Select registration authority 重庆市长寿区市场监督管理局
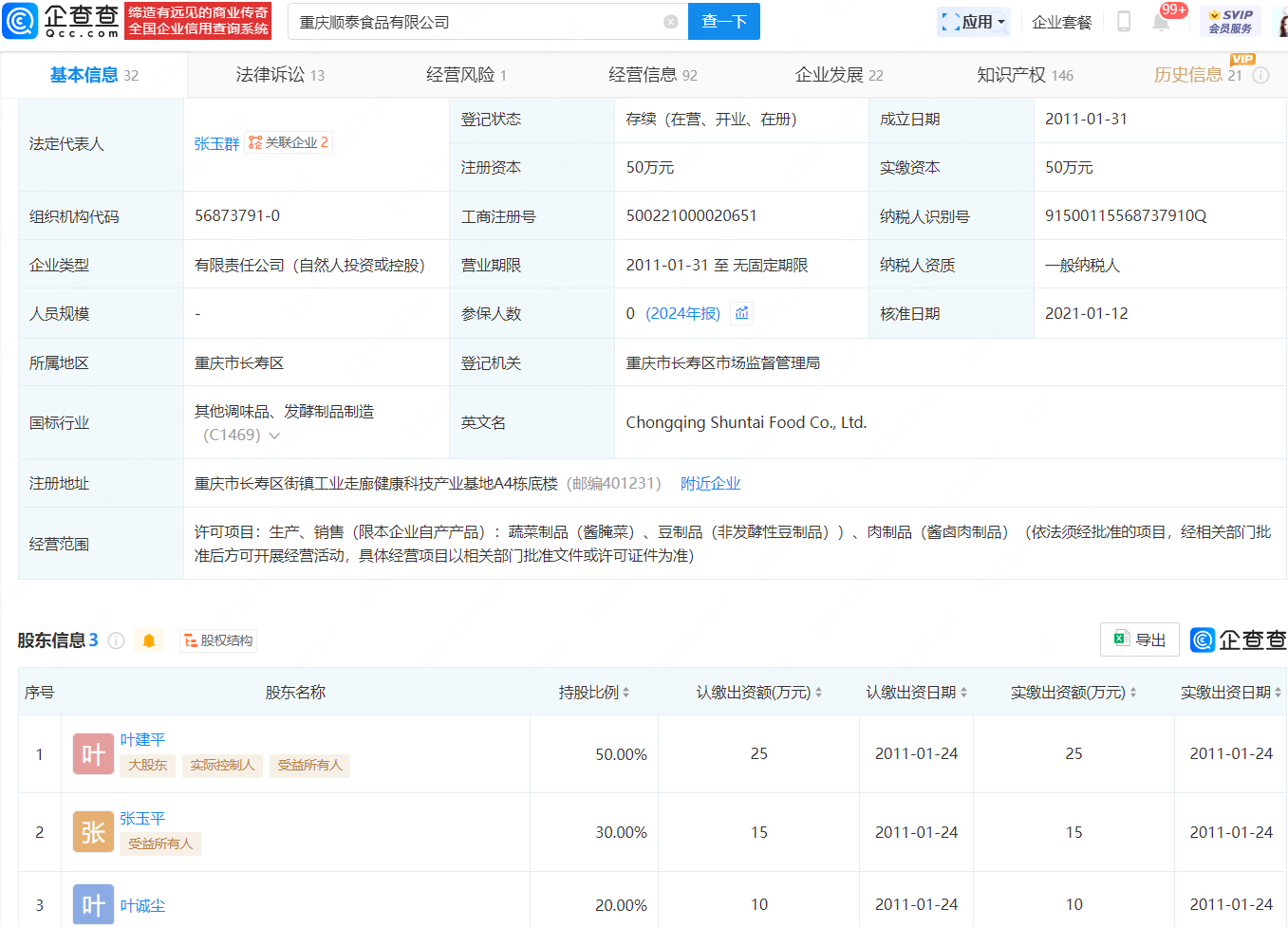Viewport: 1288px width, 927px height. point(723,362)
